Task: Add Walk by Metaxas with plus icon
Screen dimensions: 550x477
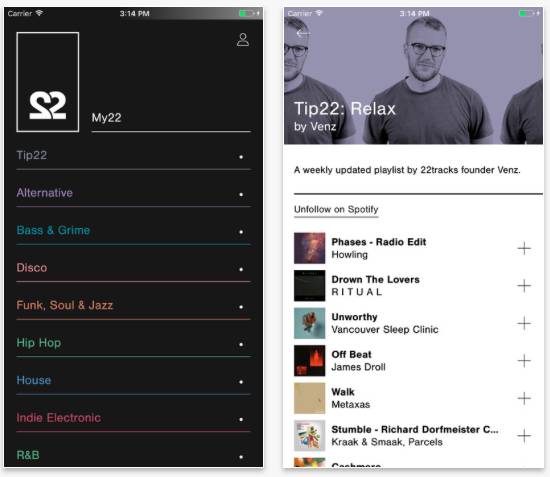Action: [524, 398]
